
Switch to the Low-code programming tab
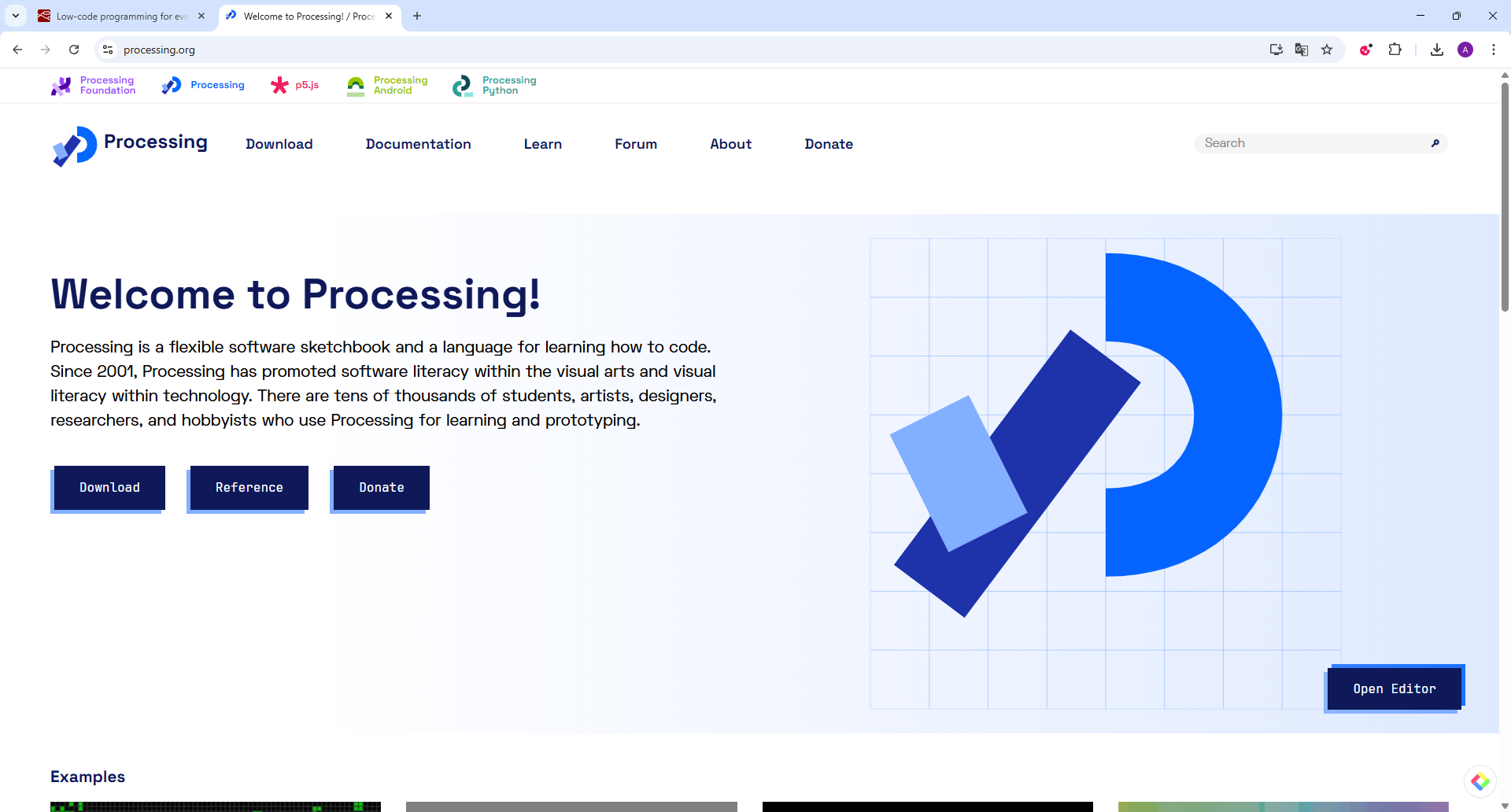point(122,16)
